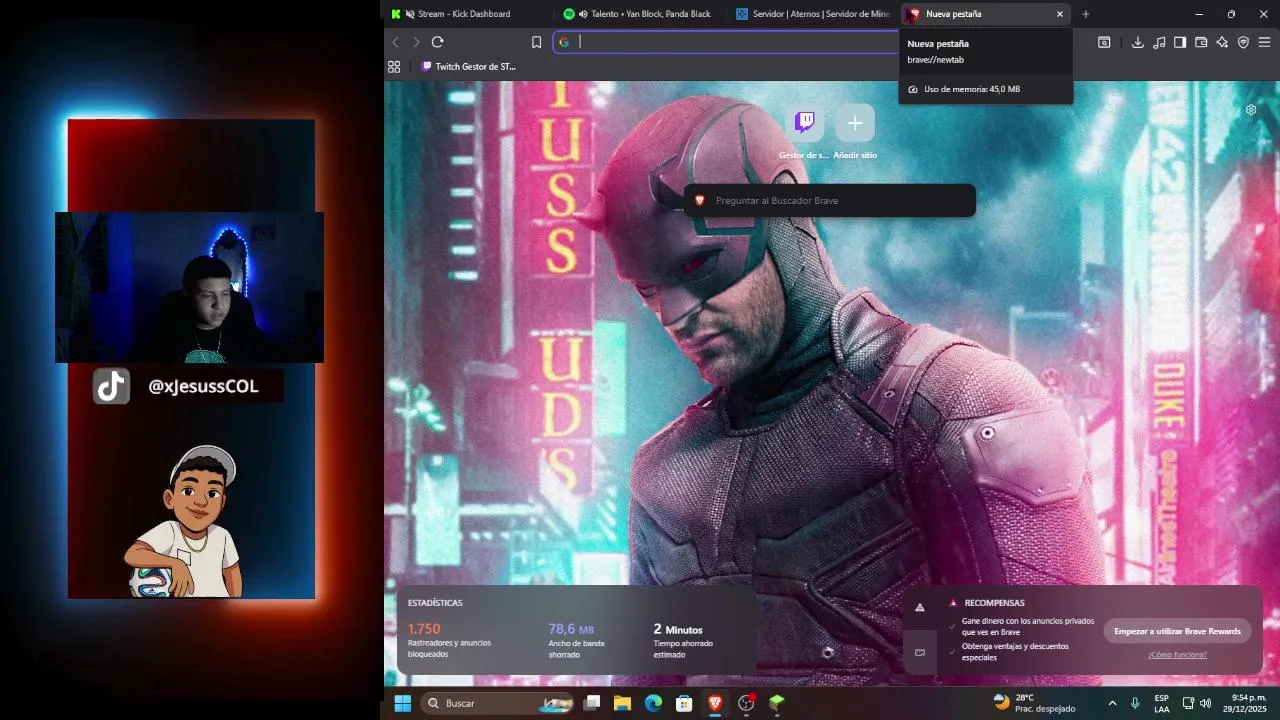This screenshot has height=720, width=1280.
Task: Open the 28°C weather widget
Action: 1034,703
